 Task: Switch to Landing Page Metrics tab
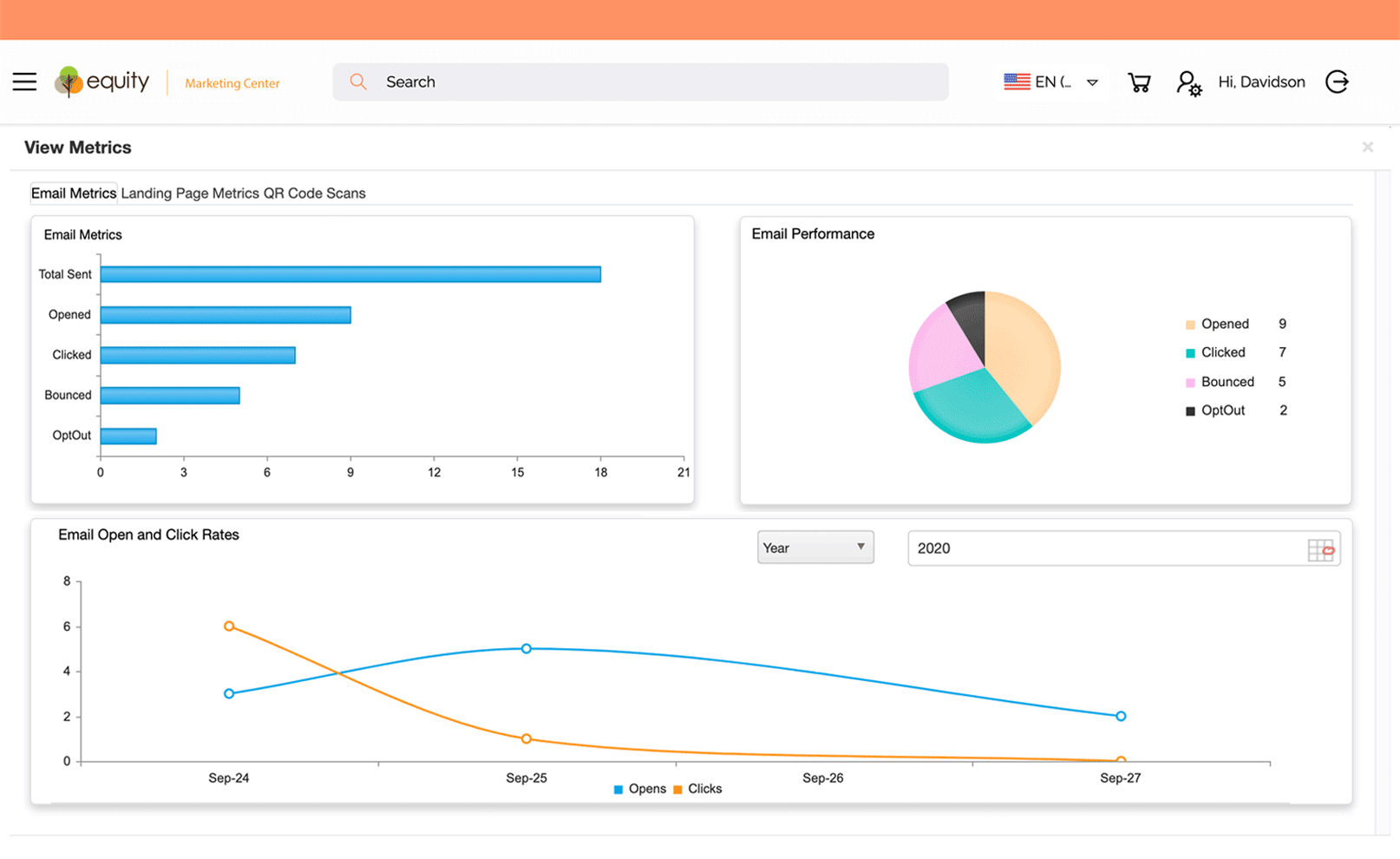[x=189, y=193]
